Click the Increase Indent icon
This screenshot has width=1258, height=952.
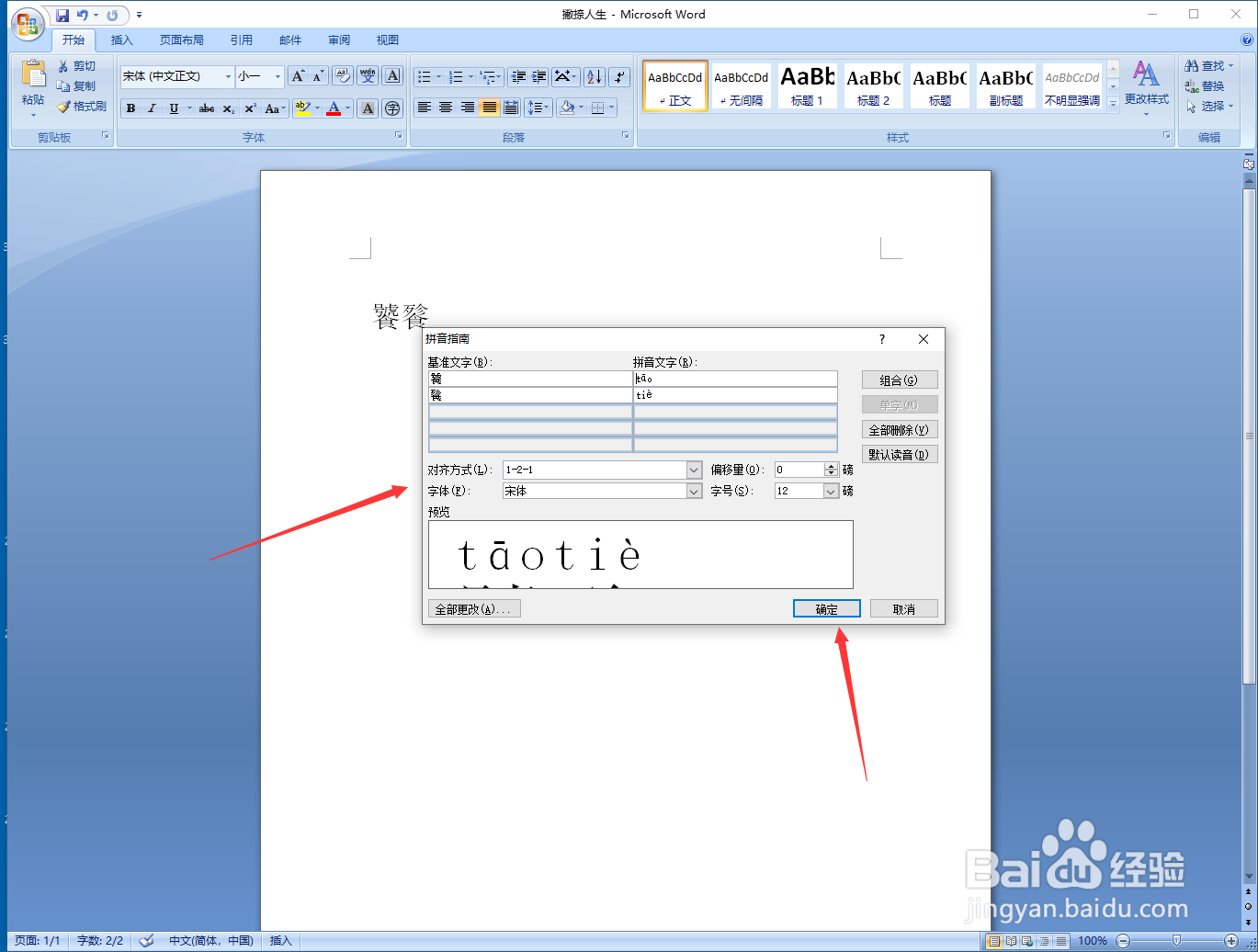pyautogui.click(x=539, y=77)
